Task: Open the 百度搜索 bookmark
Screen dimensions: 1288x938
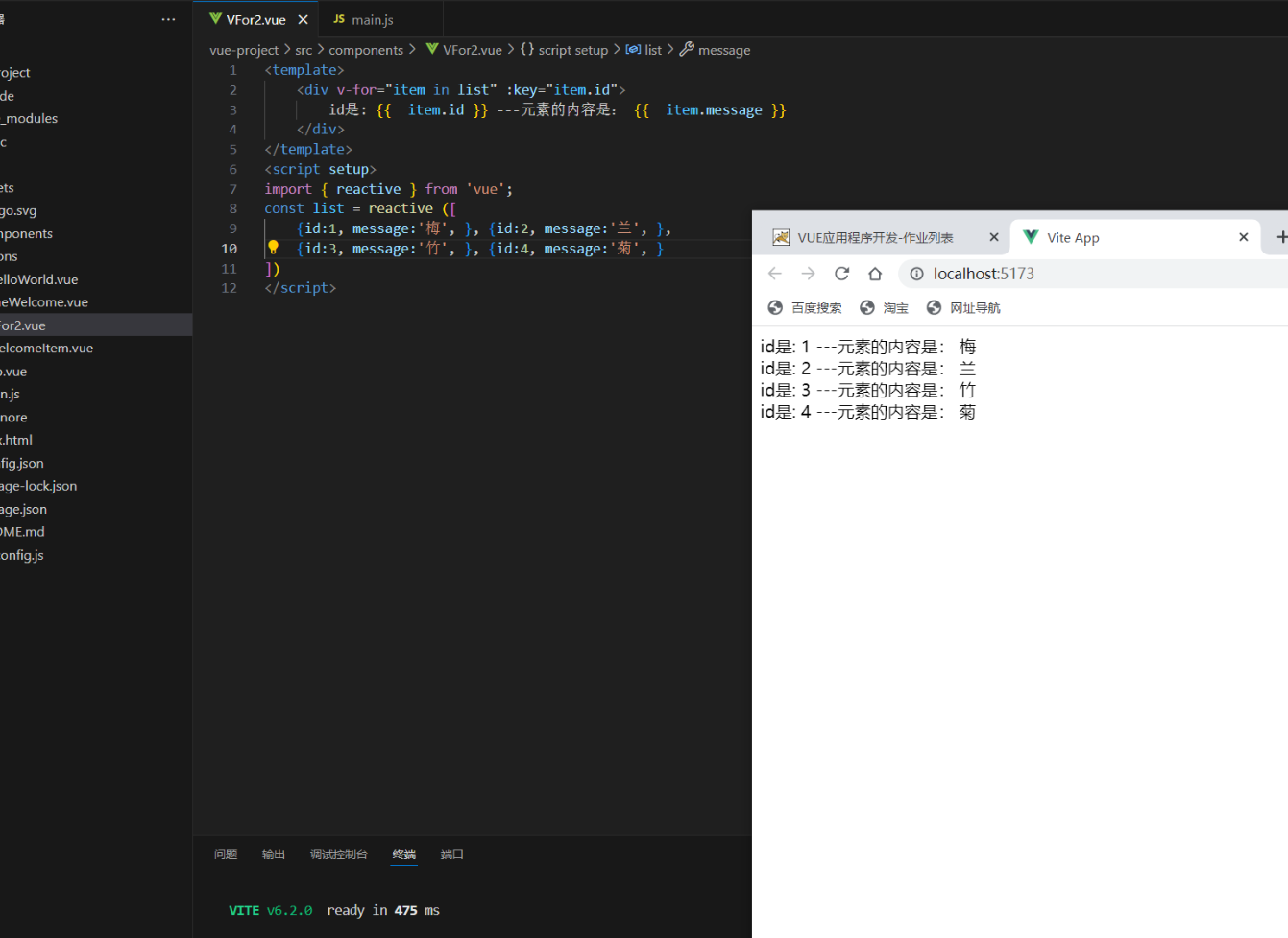Action: (806, 308)
